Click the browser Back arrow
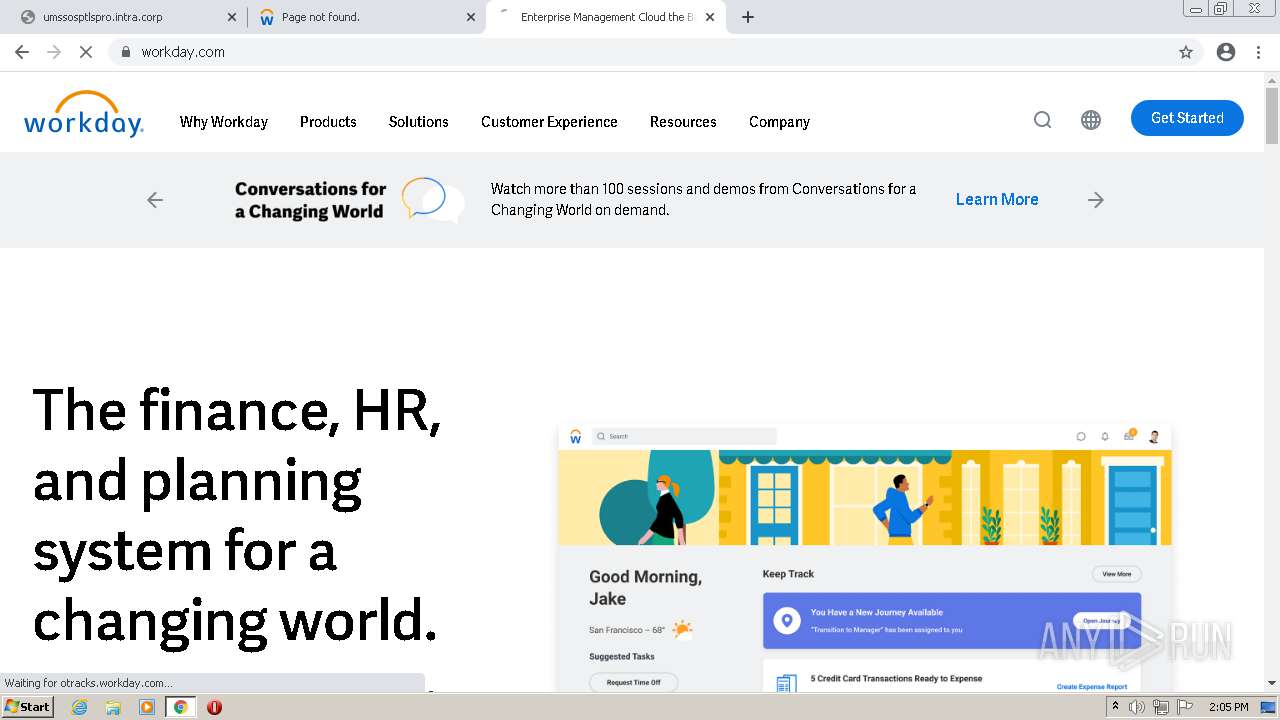1280x720 pixels. (22, 52)
